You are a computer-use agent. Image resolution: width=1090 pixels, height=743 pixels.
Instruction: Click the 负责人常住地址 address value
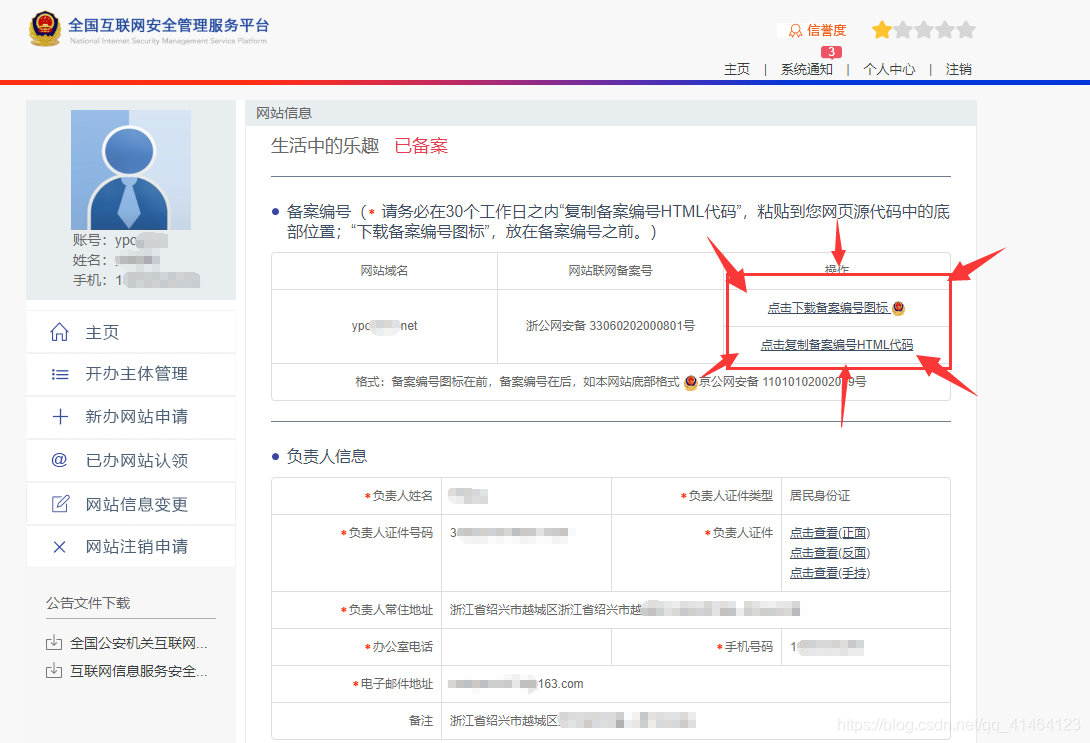pyautogui.click(x=624, y=610)
